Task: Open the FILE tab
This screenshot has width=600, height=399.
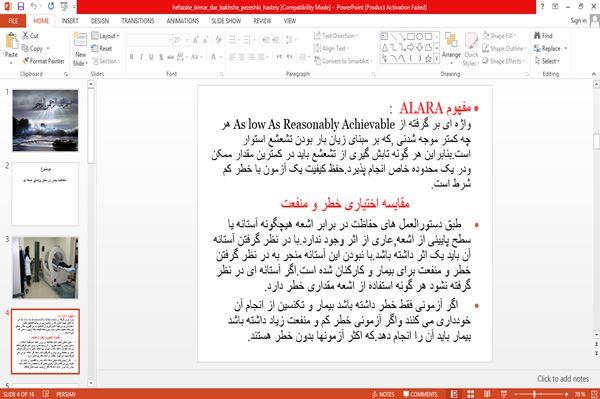Action: click(x=13, y=21)
